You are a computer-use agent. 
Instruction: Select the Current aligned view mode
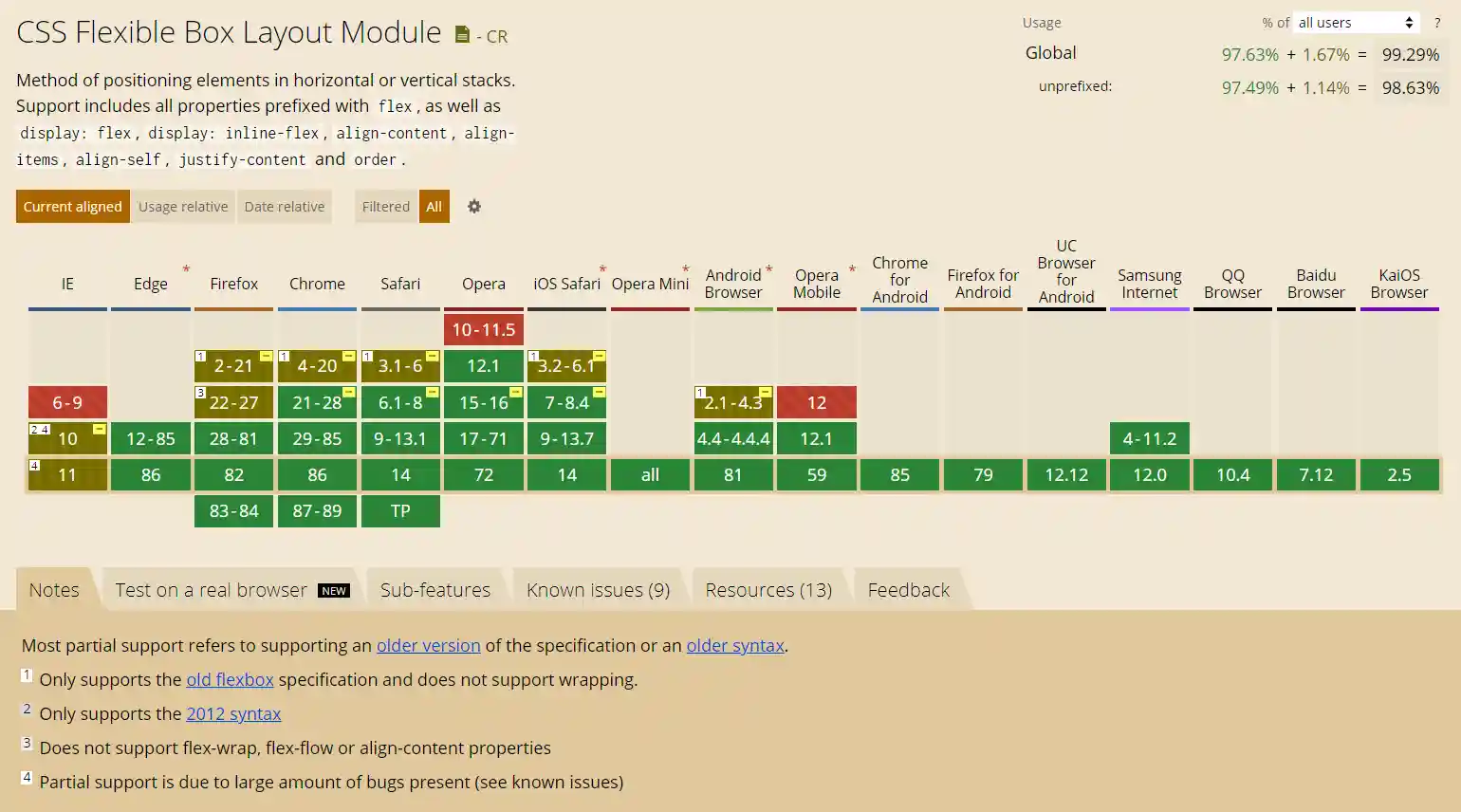(73, 207)
